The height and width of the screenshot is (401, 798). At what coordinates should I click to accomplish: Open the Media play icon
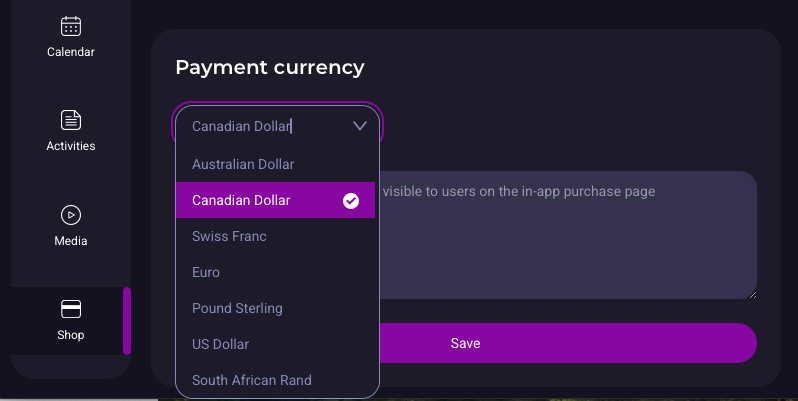[71, 214]
